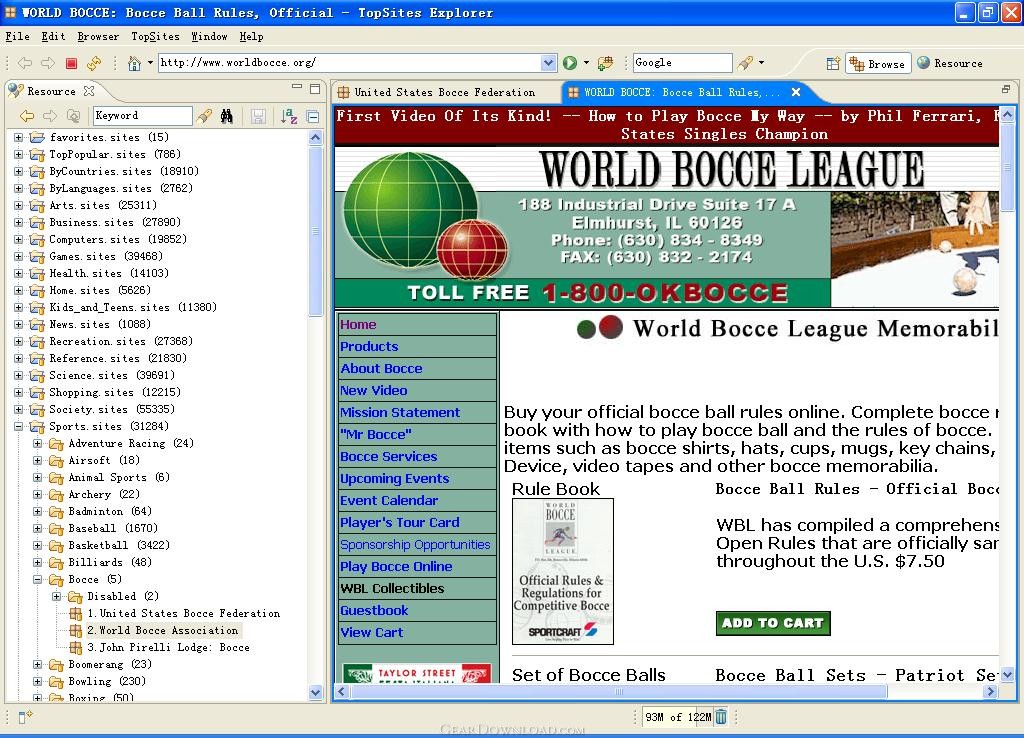
Task: Click in the URL address field
Action: click(350, 63)
